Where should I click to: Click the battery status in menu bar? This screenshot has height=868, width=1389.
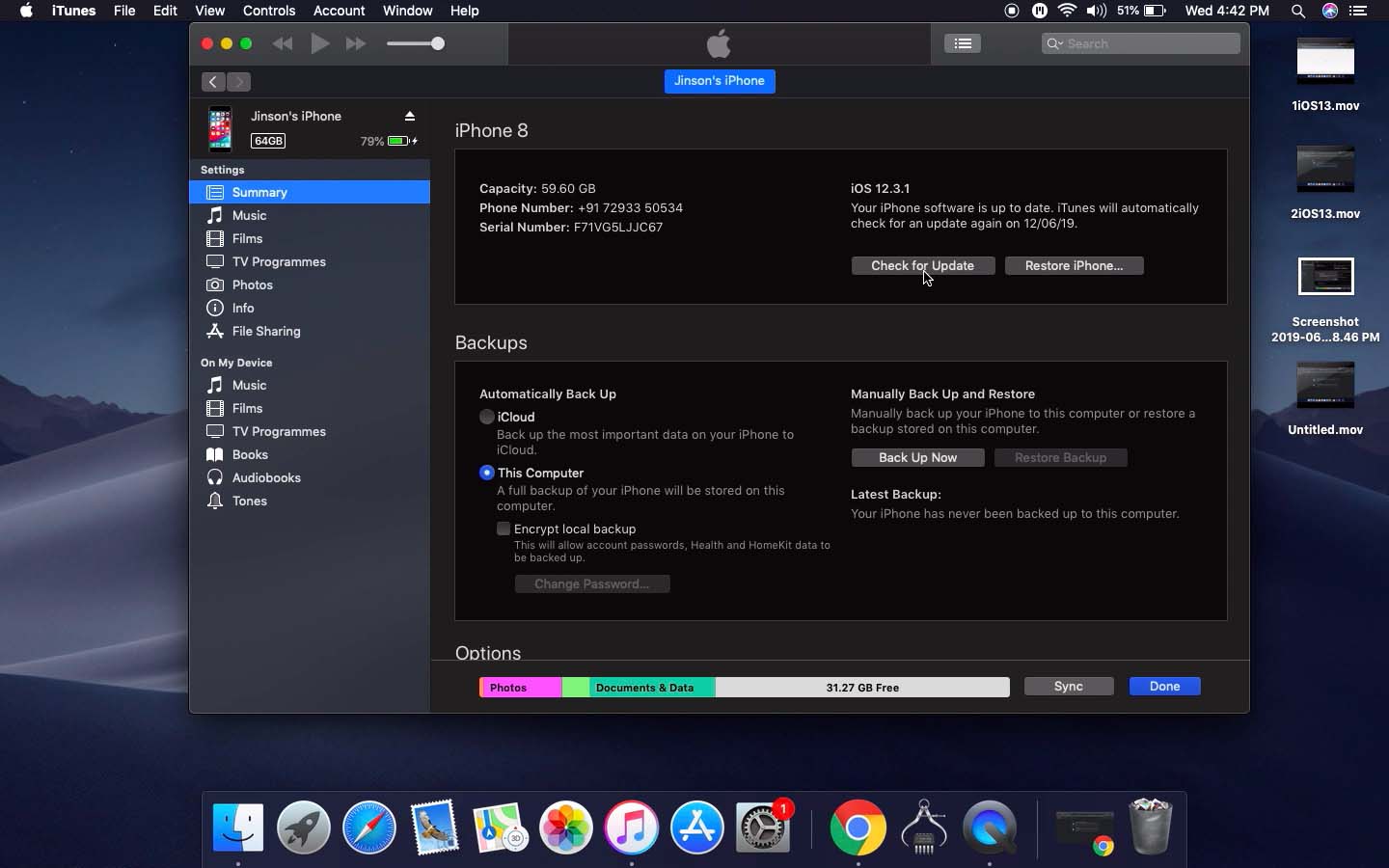[x=1142, y=11]
